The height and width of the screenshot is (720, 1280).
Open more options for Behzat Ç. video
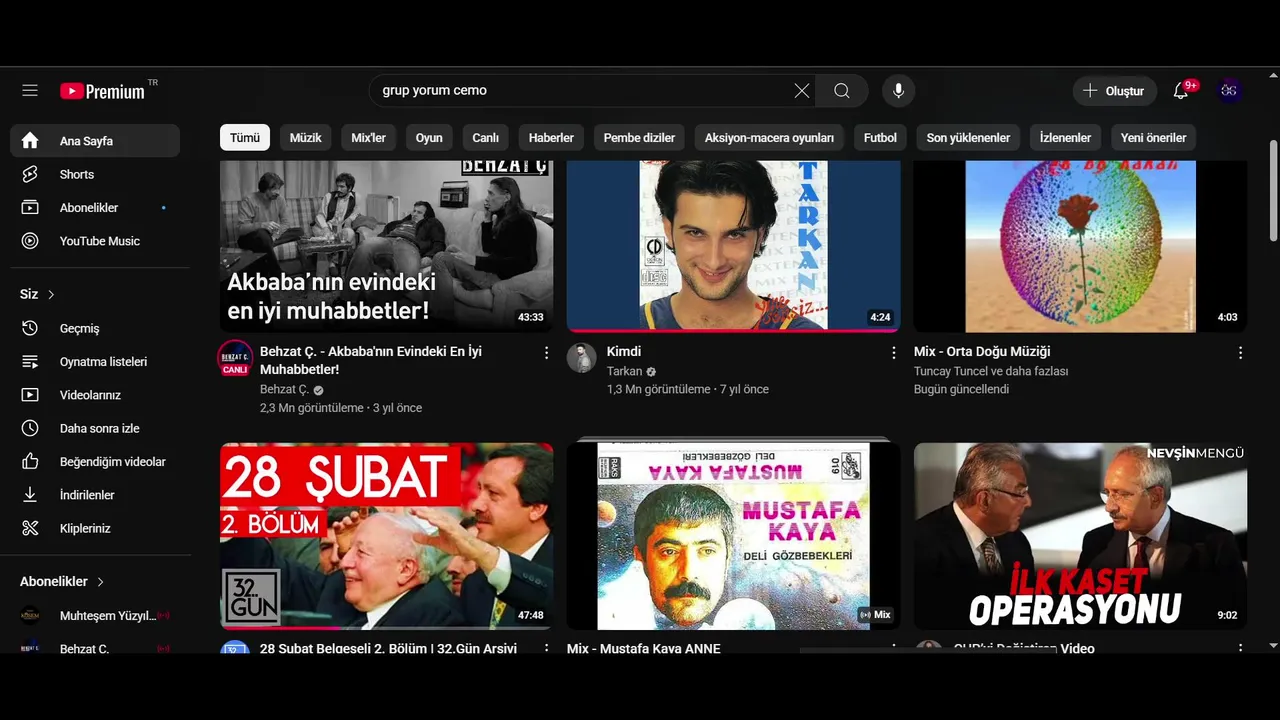click(x=546, y=353)
